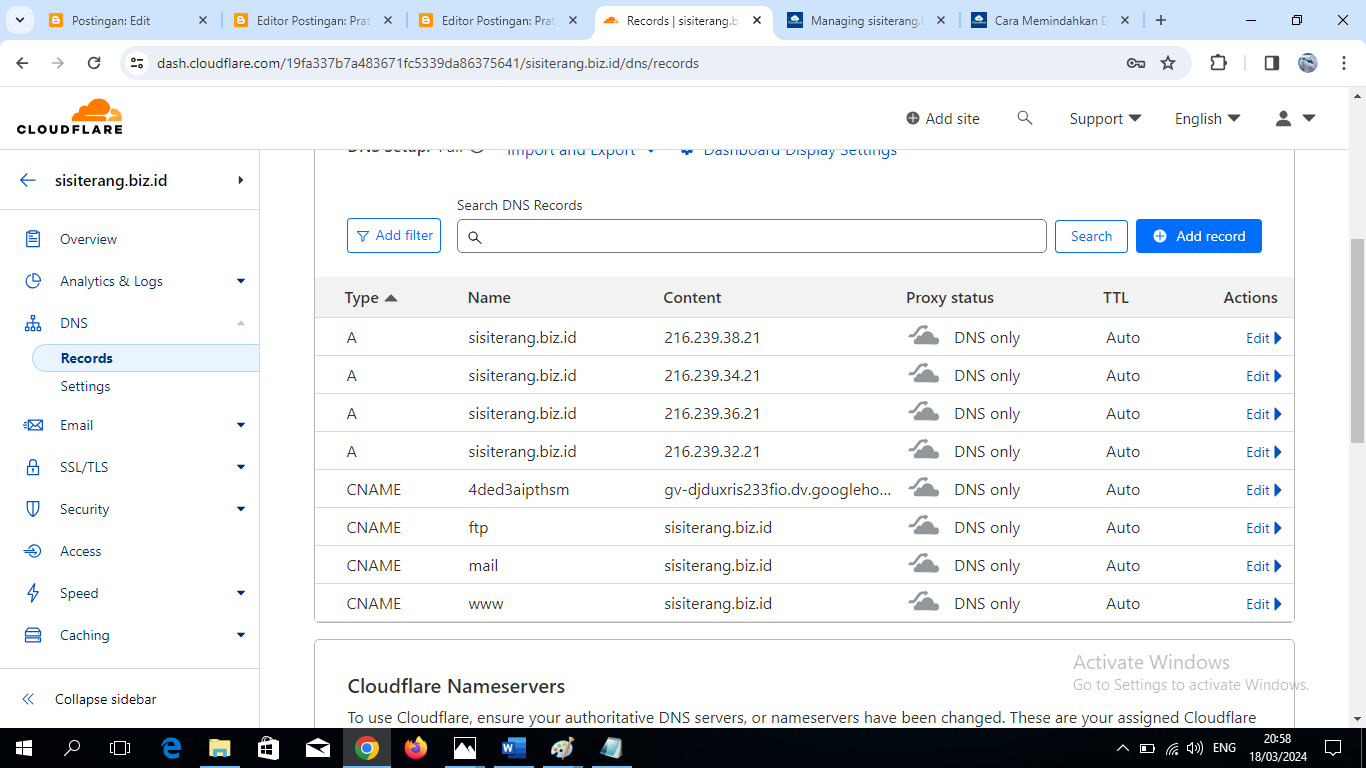Open Chrome extensions puzzle icon

[x=1218, y=63]
